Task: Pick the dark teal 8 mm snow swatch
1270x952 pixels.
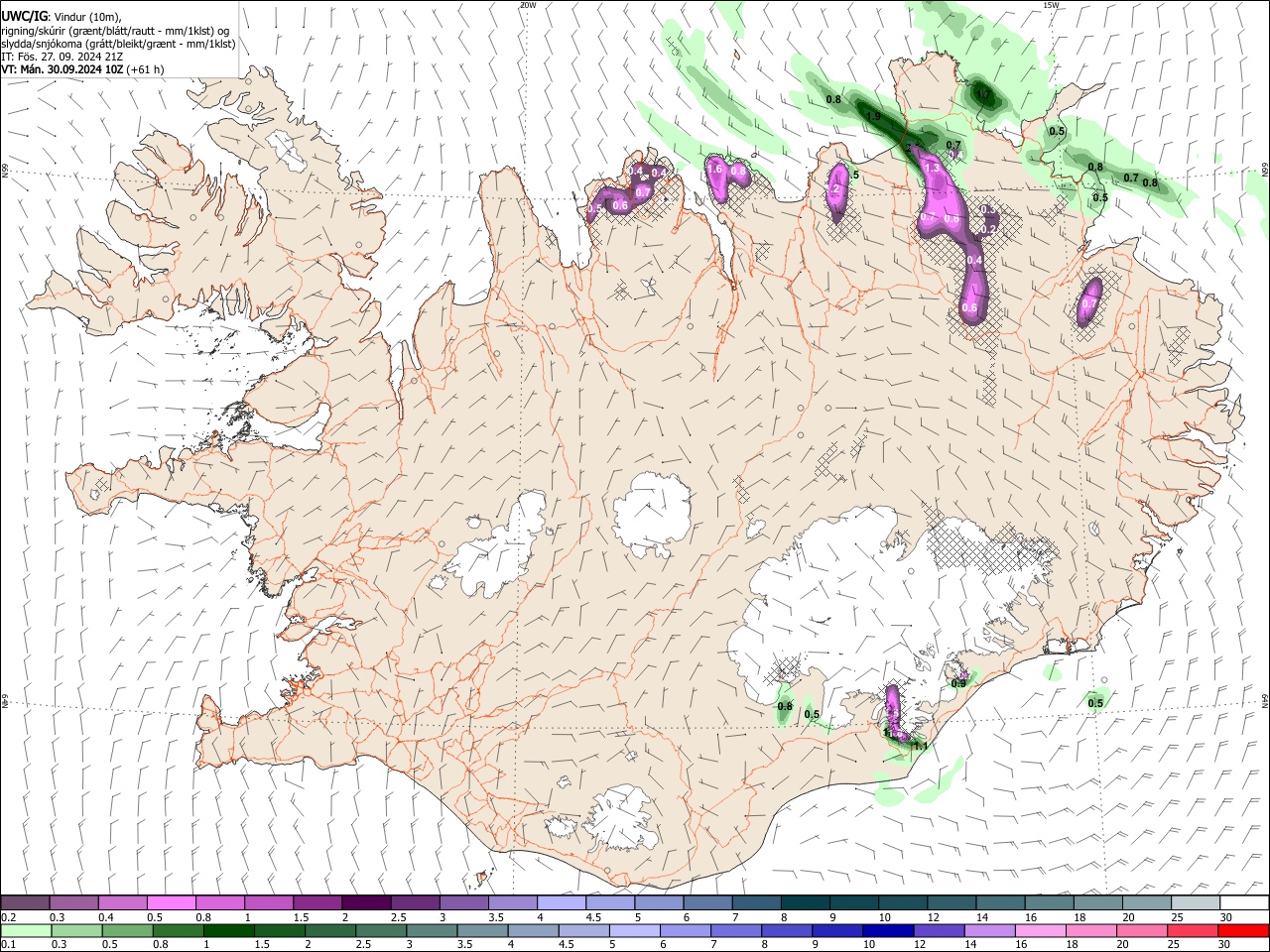Action: [806, 902]
